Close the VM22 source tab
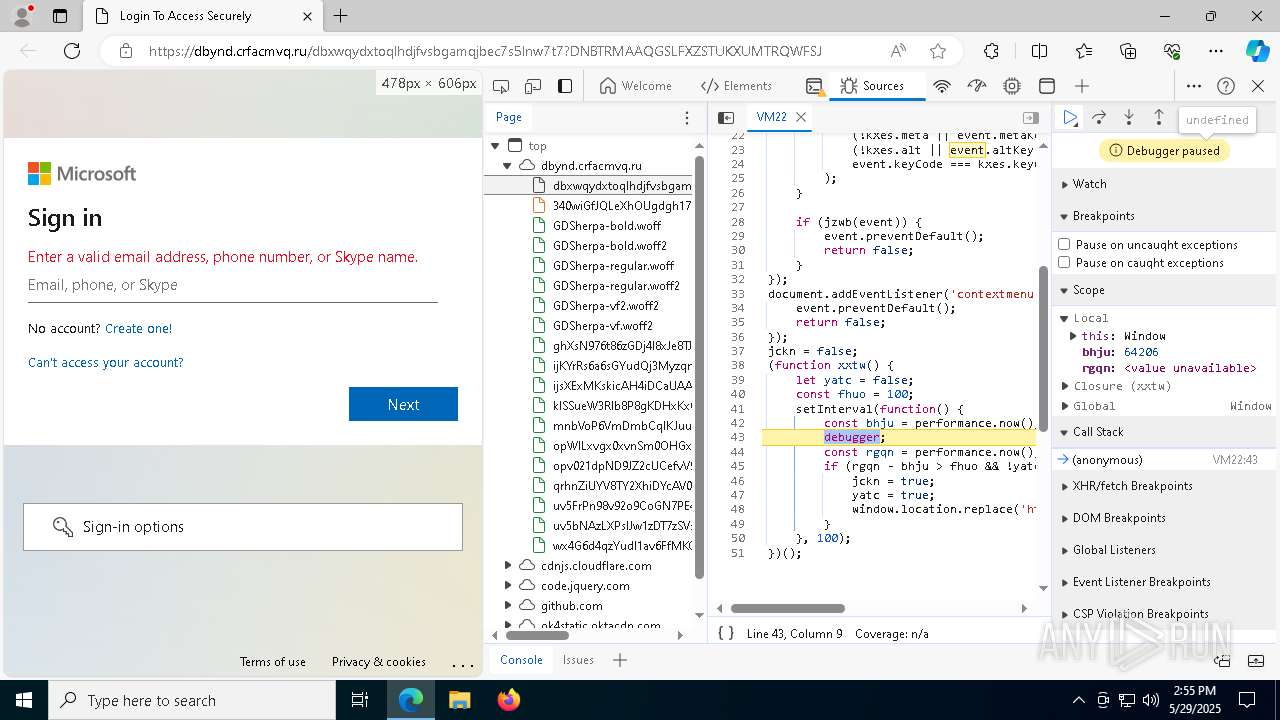 tap(801, 117)
